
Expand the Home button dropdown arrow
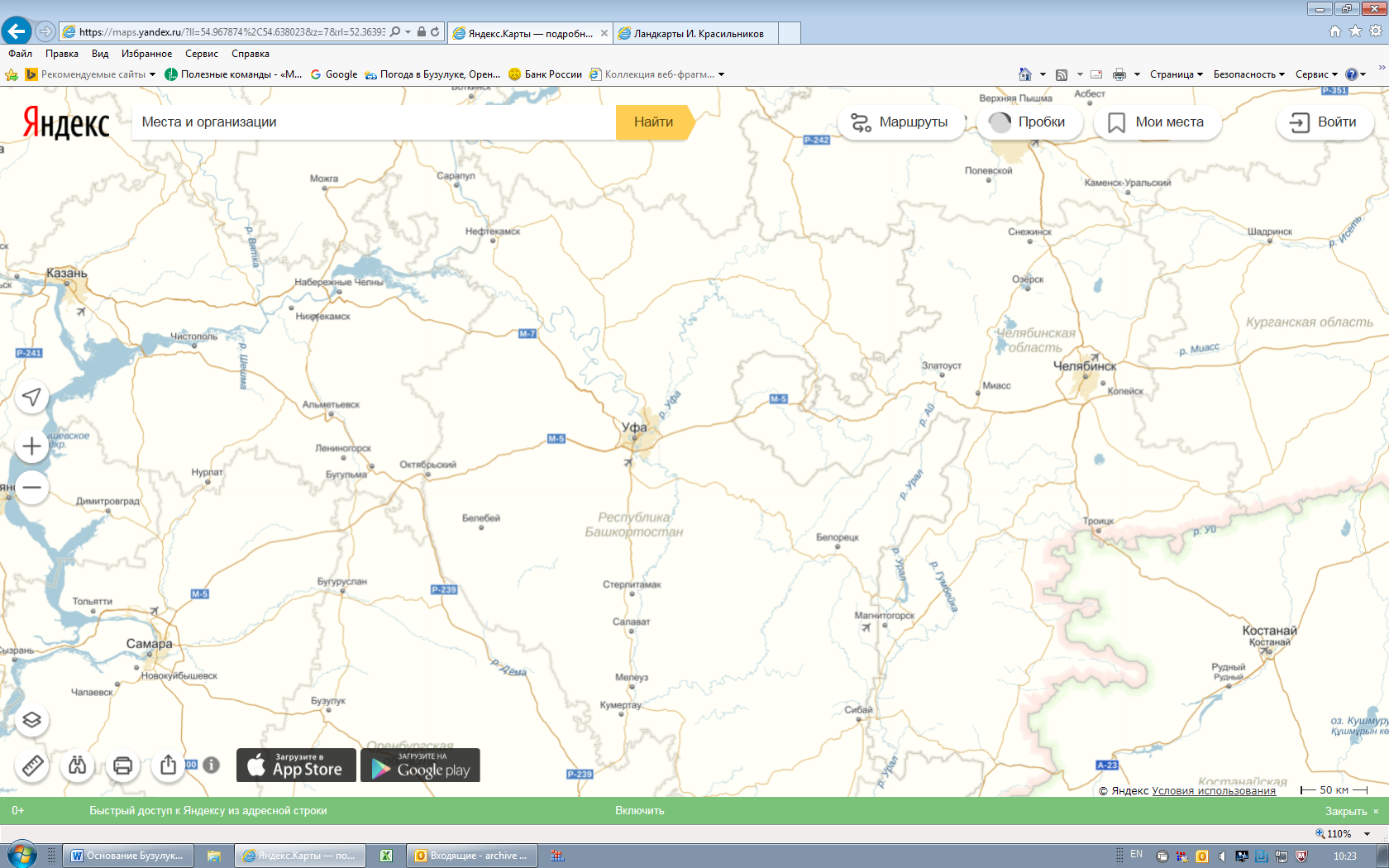click(x=1043, y=74)
